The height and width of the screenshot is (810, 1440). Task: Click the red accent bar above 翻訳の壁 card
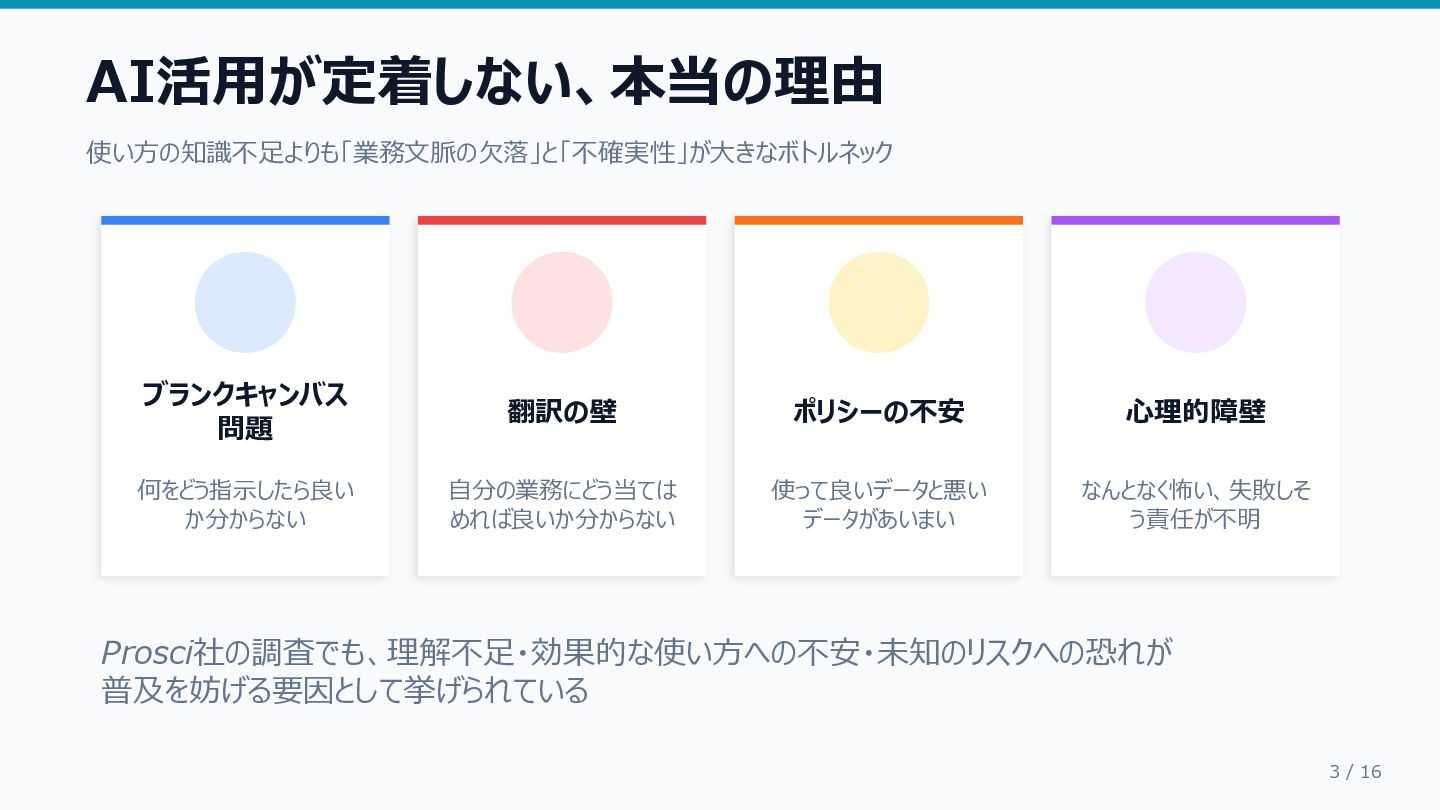coord(562,220)
